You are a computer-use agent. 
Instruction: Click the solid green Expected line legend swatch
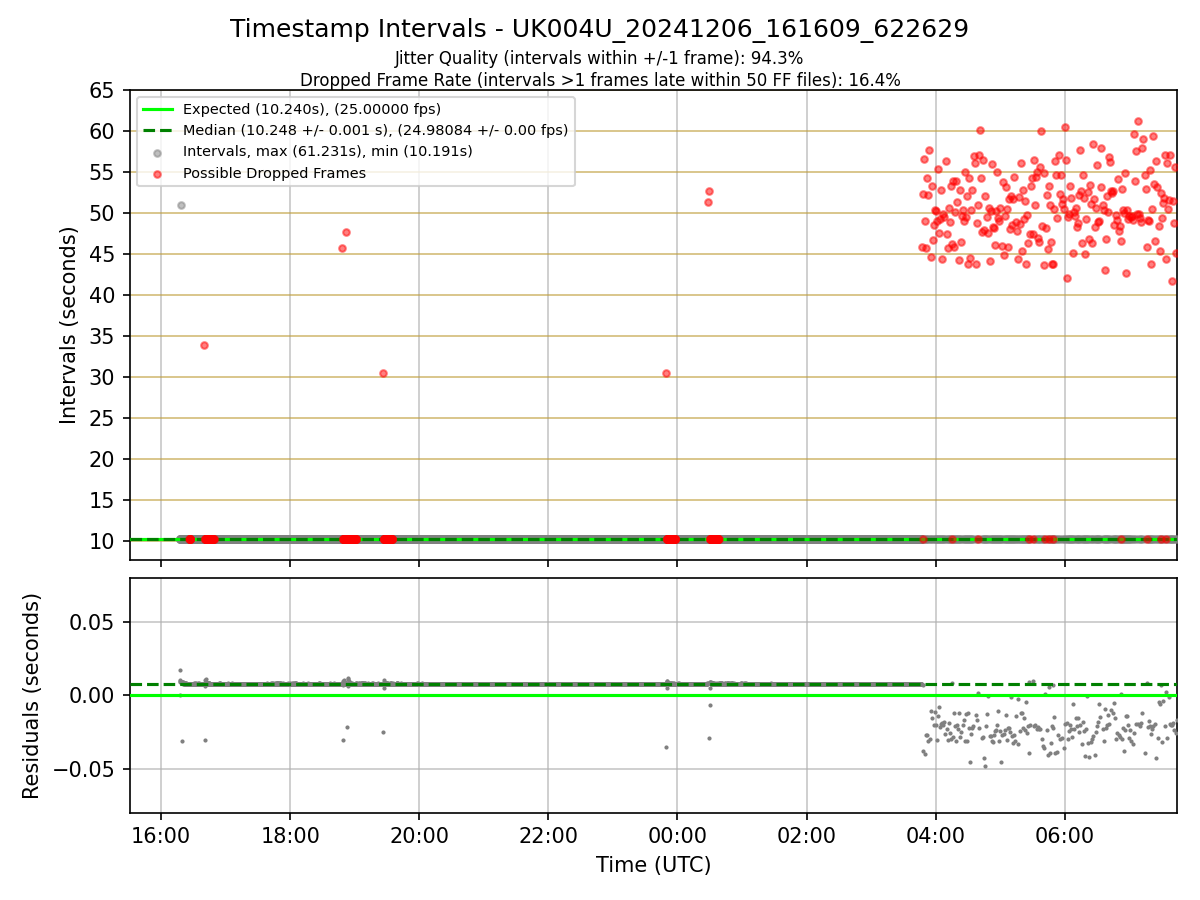(159, 109)
